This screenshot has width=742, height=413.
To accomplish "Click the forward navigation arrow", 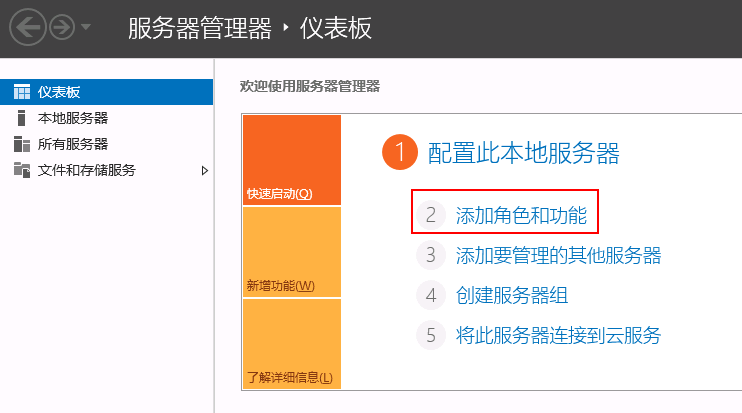I will (x=62, y=27).
